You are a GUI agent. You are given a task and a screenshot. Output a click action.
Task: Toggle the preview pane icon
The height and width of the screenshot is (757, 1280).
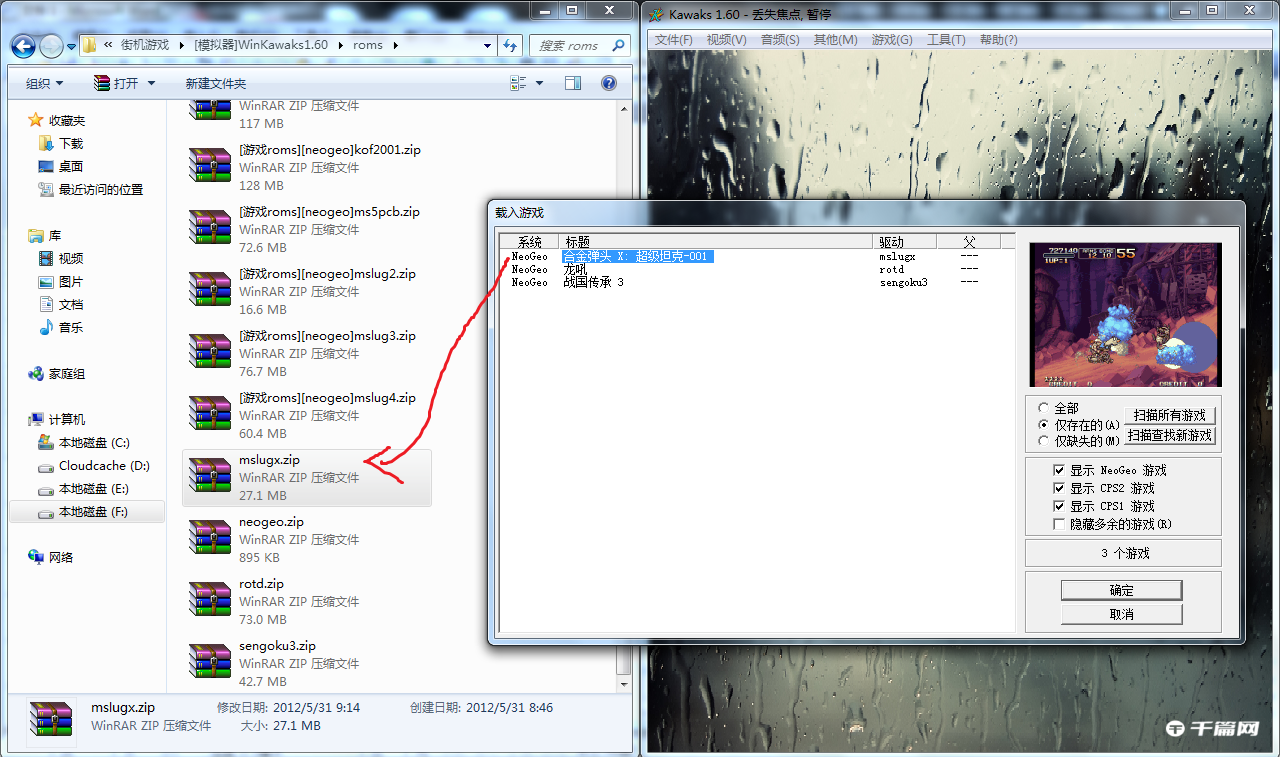(573, 83)
